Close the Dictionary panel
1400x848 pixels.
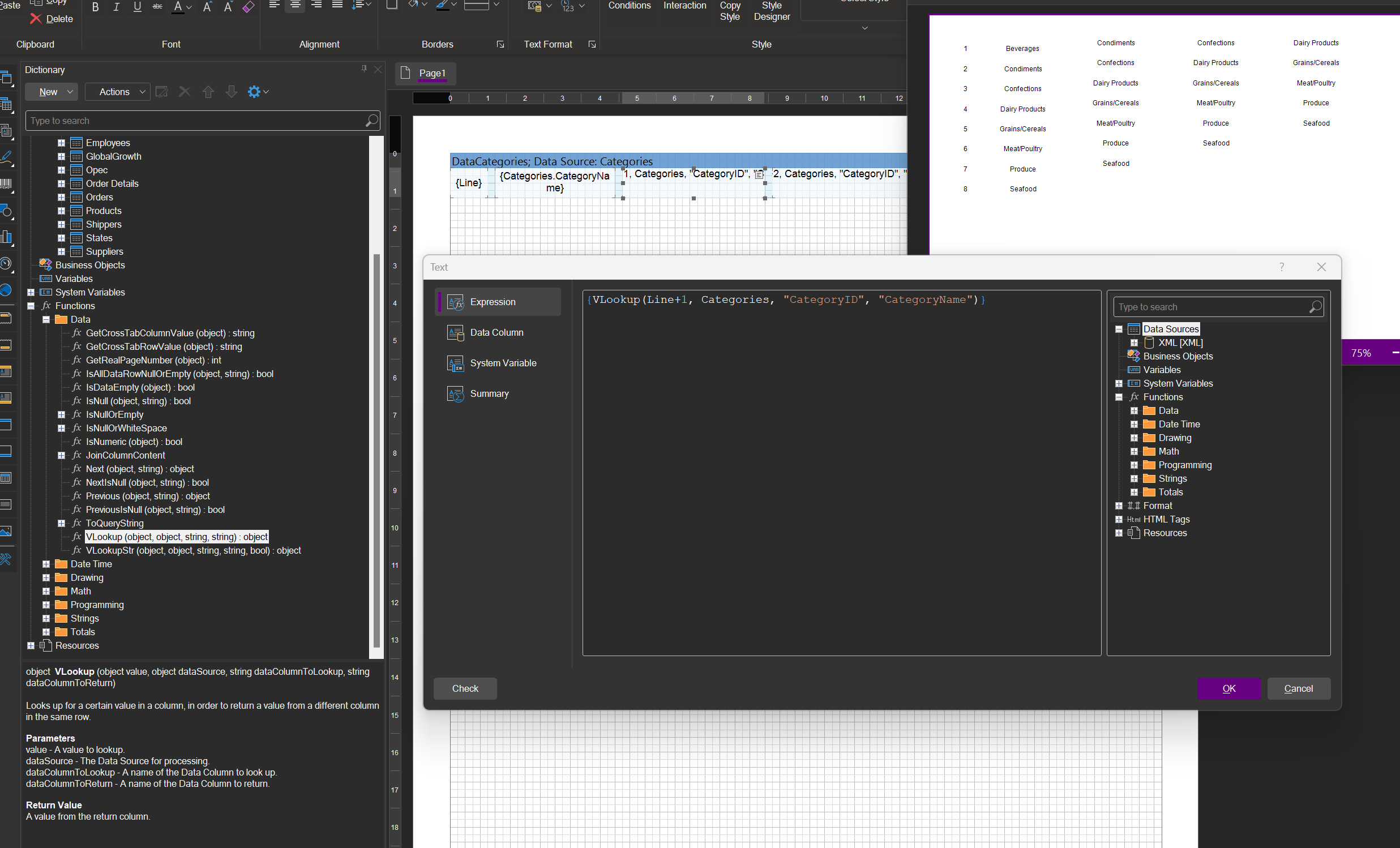click(378, 69)
